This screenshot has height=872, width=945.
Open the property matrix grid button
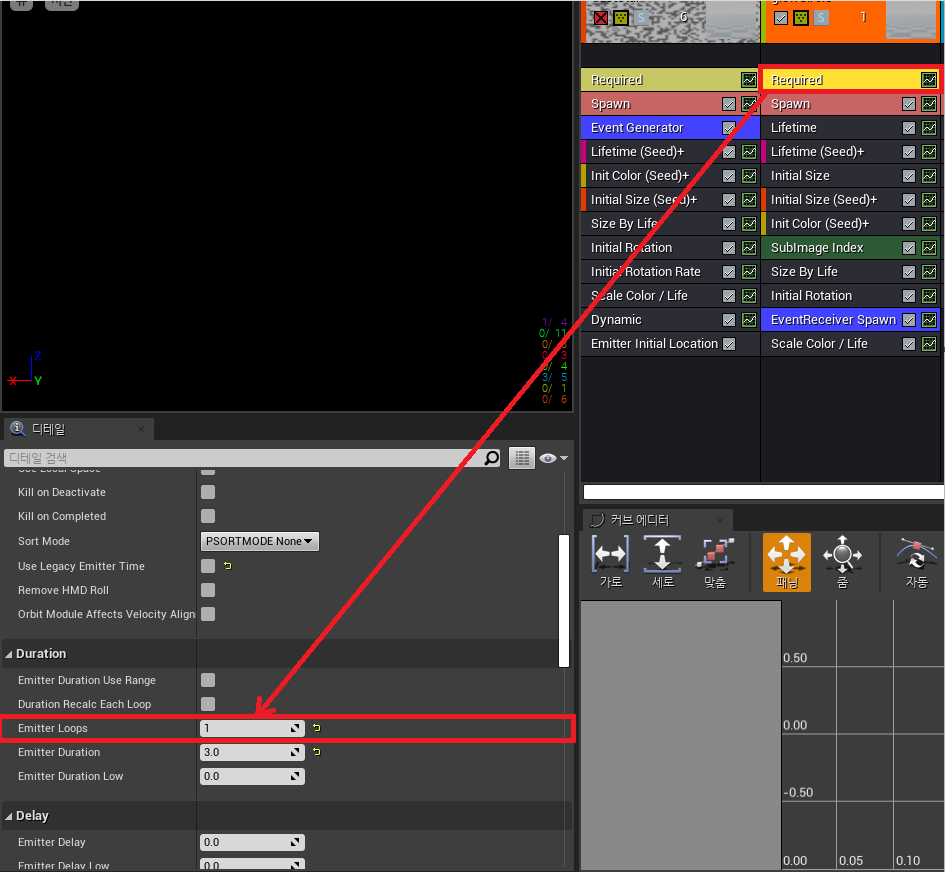[522, 458]
